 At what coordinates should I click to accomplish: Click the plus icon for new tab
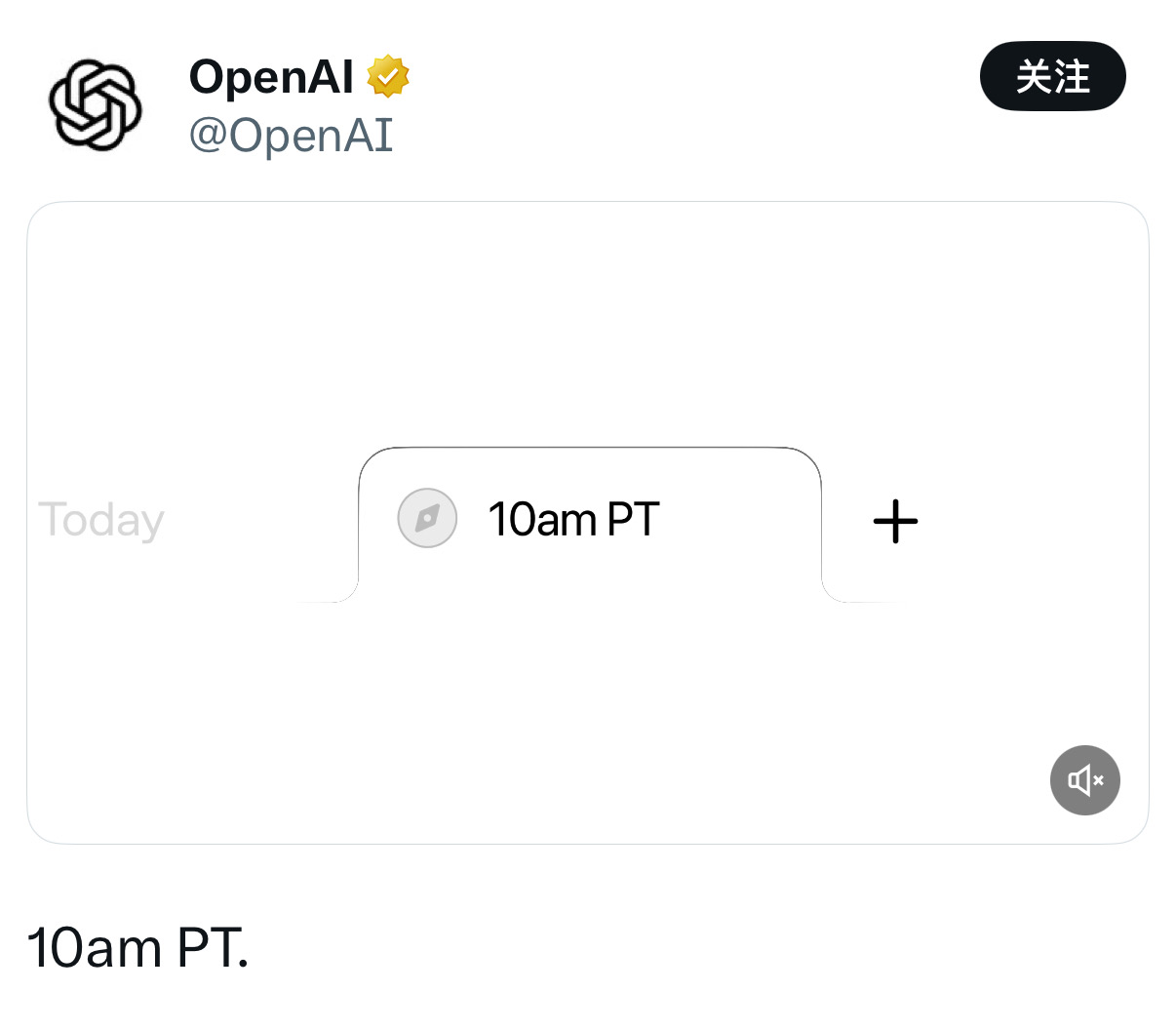coord(895,521)
